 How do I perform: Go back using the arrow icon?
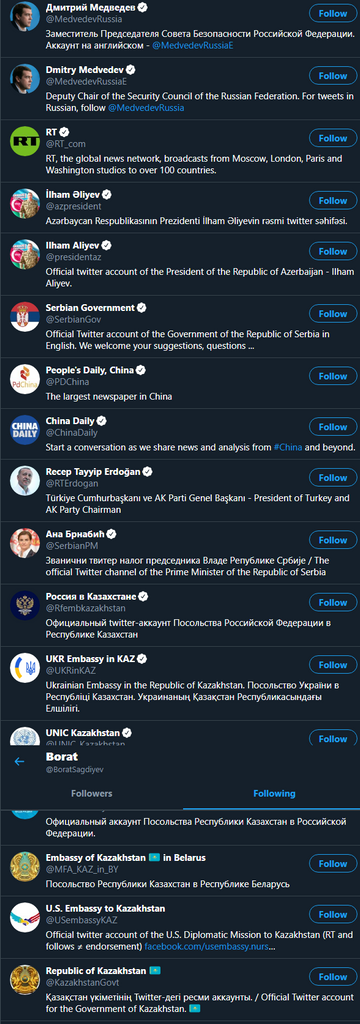[19, 761]
